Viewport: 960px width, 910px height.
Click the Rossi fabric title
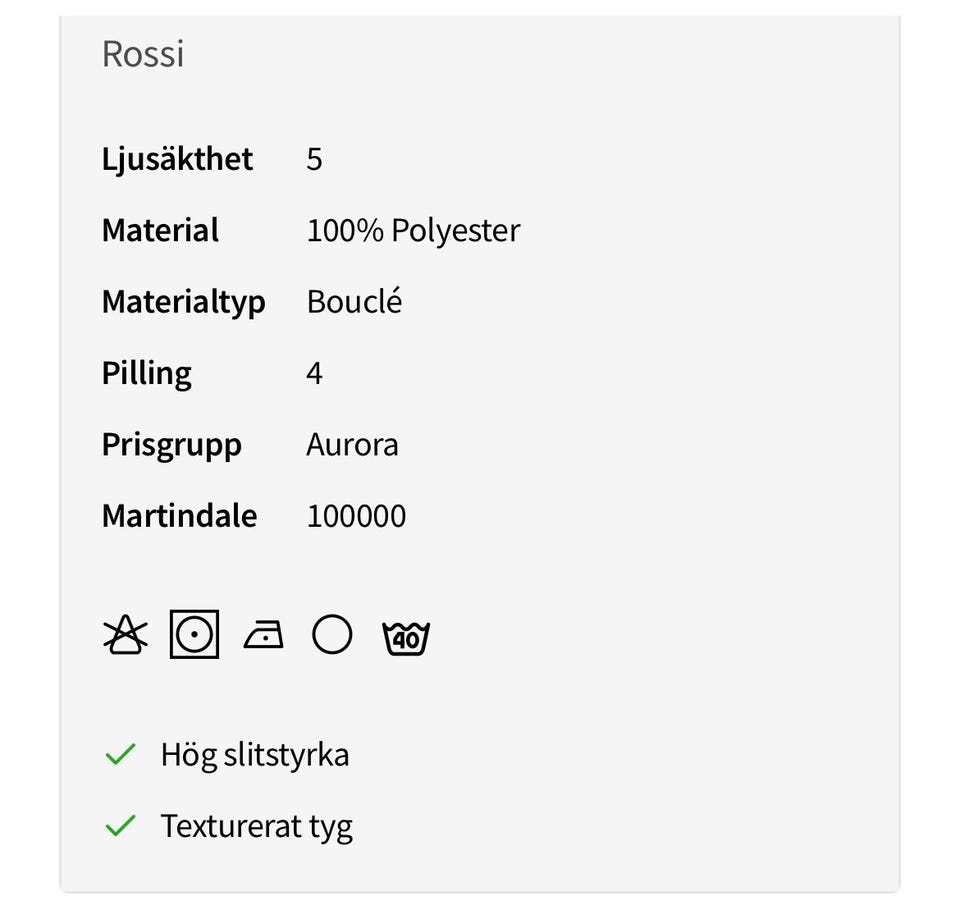point(143,54)
